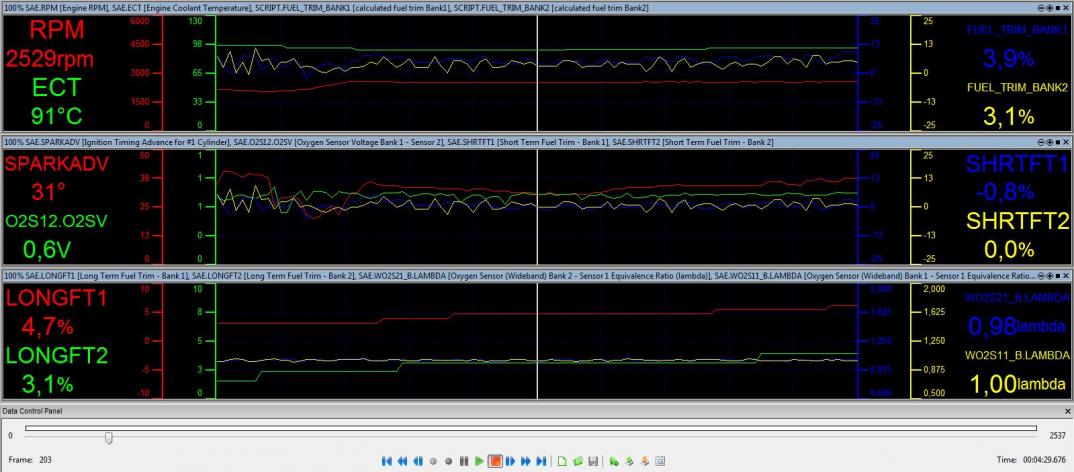Click the first grey record circle

pyautogui.click(x=433, y=461)
